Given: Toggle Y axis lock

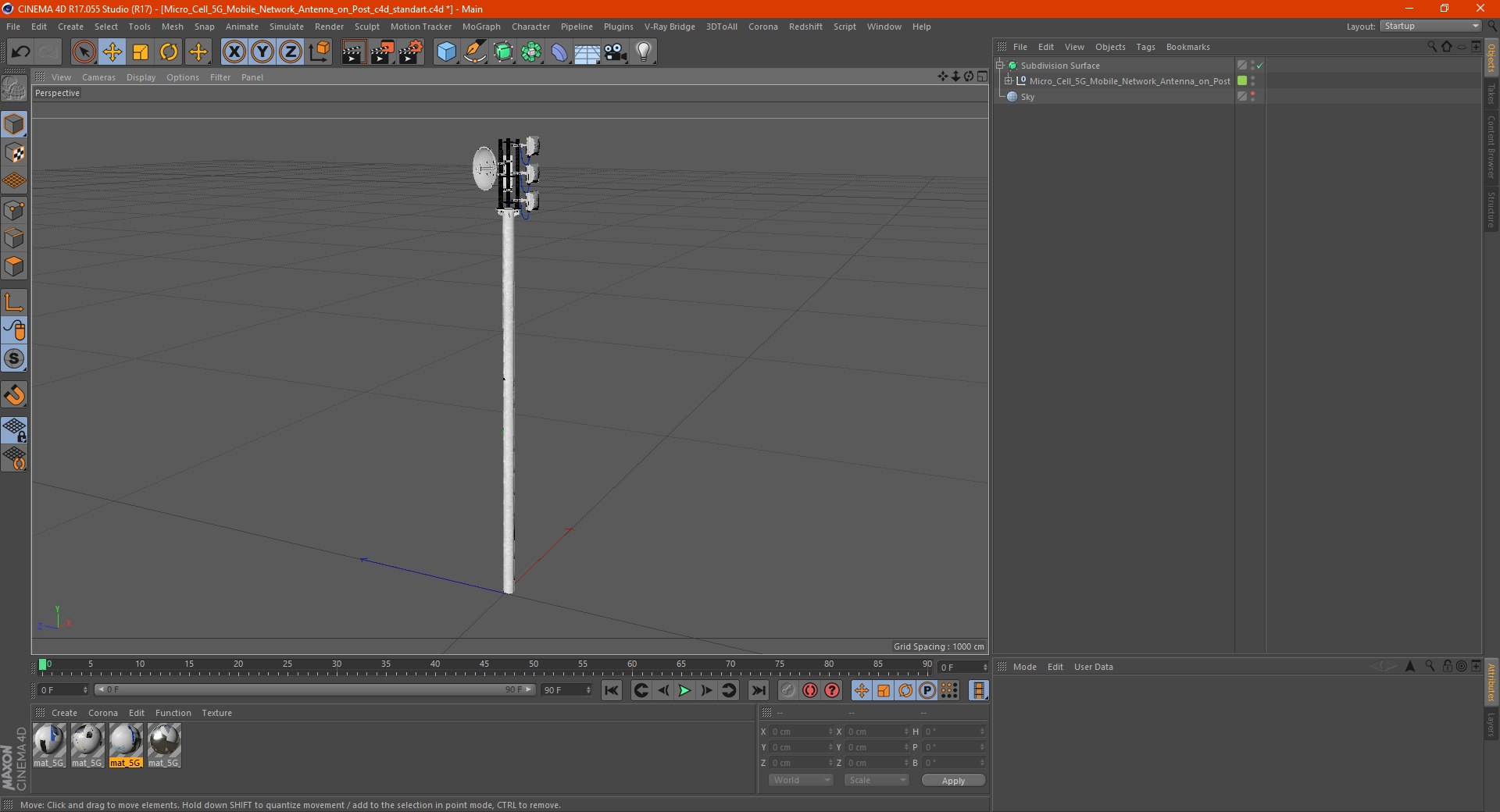Looking at the screenshot, I should point(262,52).
